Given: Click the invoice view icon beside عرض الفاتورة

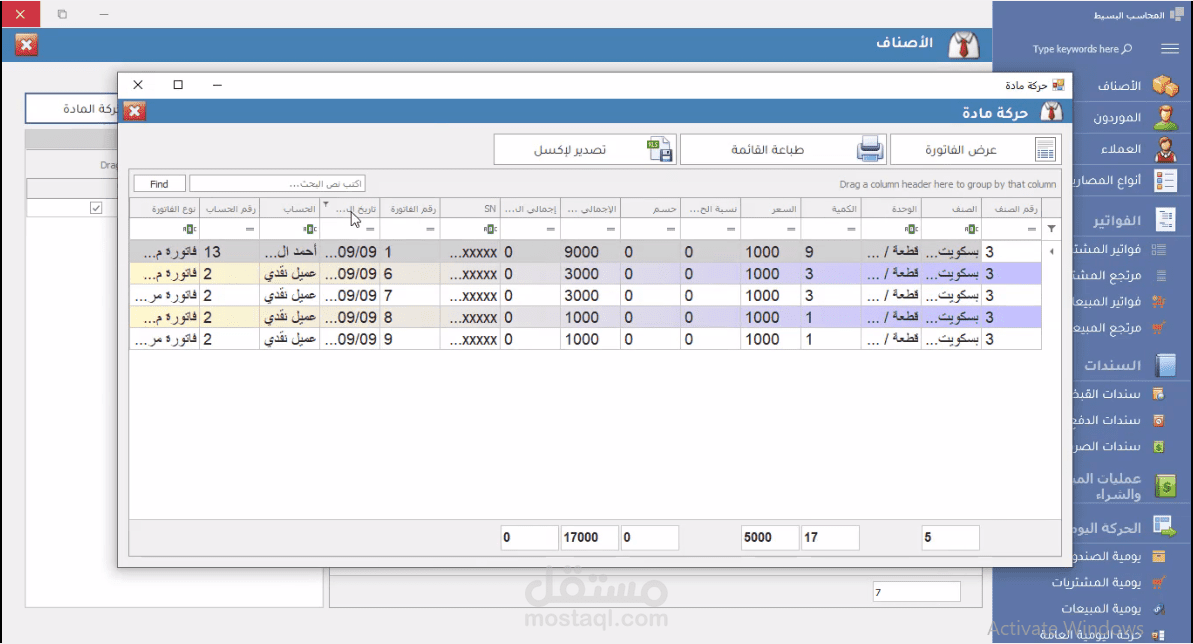Looking at the screenshot, I should coord(1045,149).
